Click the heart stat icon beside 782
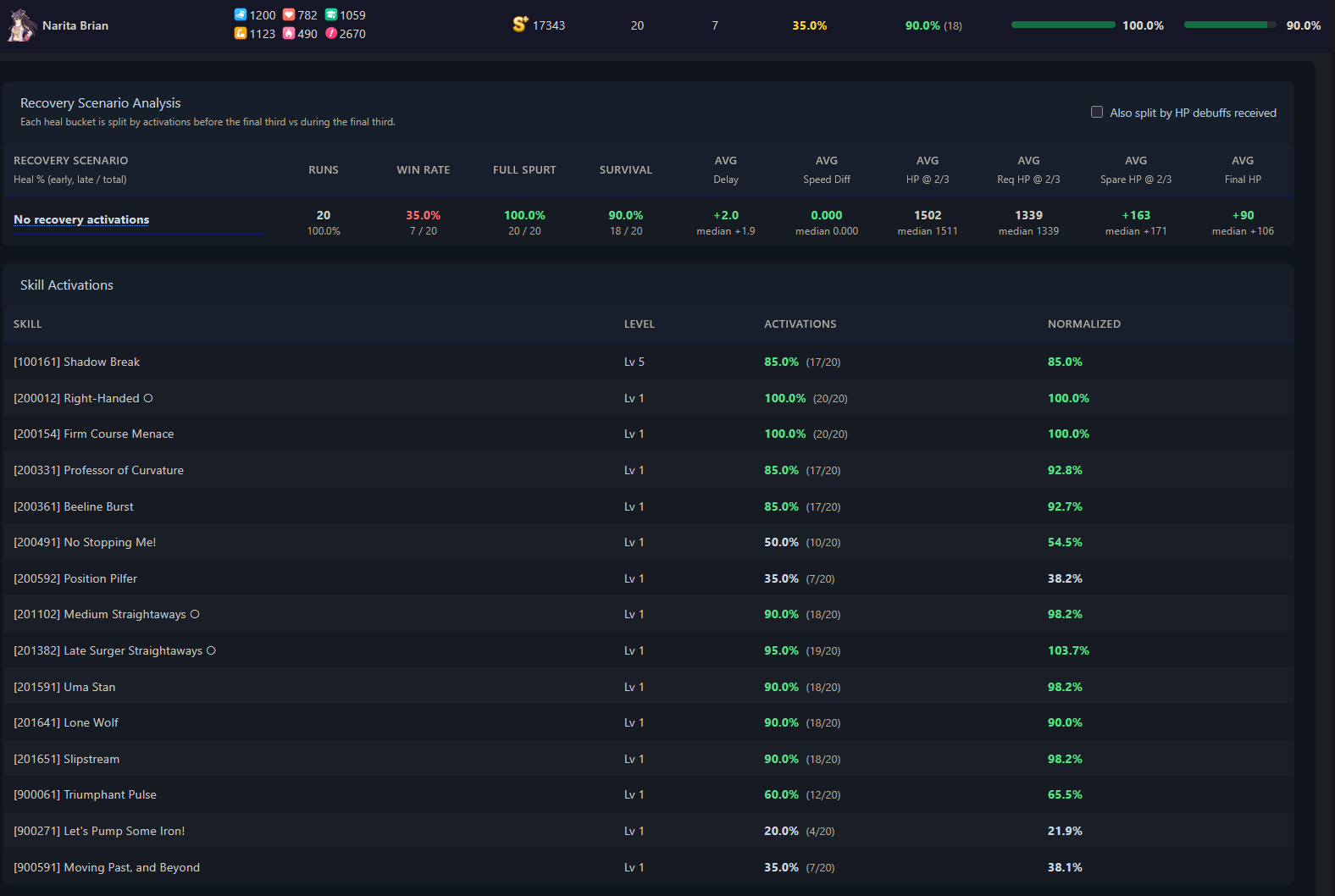1335x896 pixels. click(x=289, y=15)
